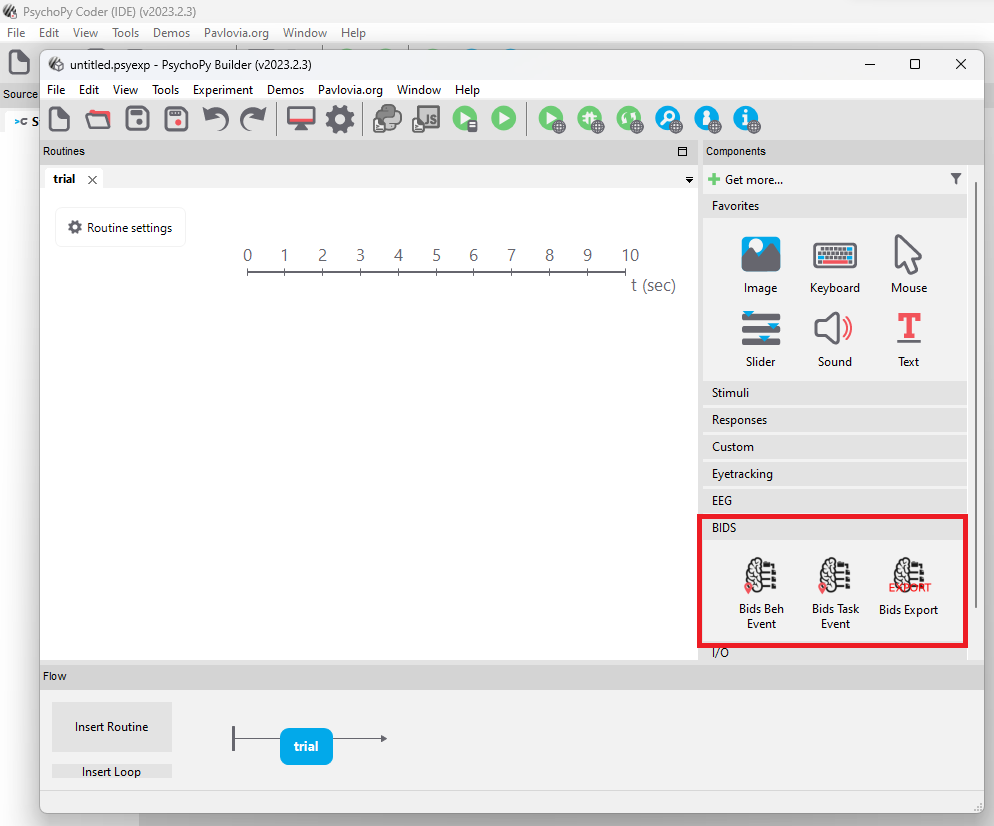Maximize the Routines panel
The width and height of the screenshot is (994, 826).
click(682, 151)
